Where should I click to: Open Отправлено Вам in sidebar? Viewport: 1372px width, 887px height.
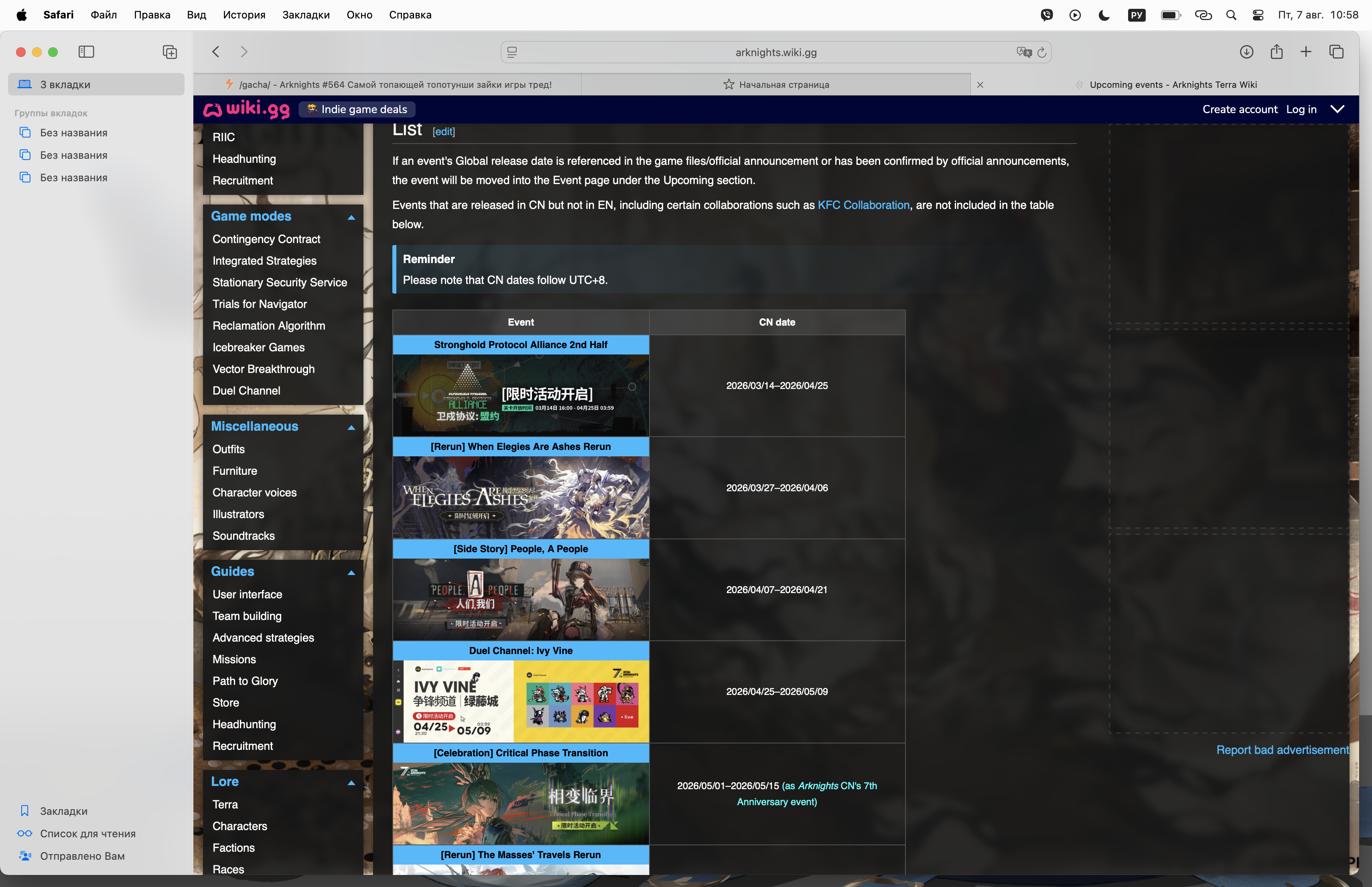coord(82,856)
